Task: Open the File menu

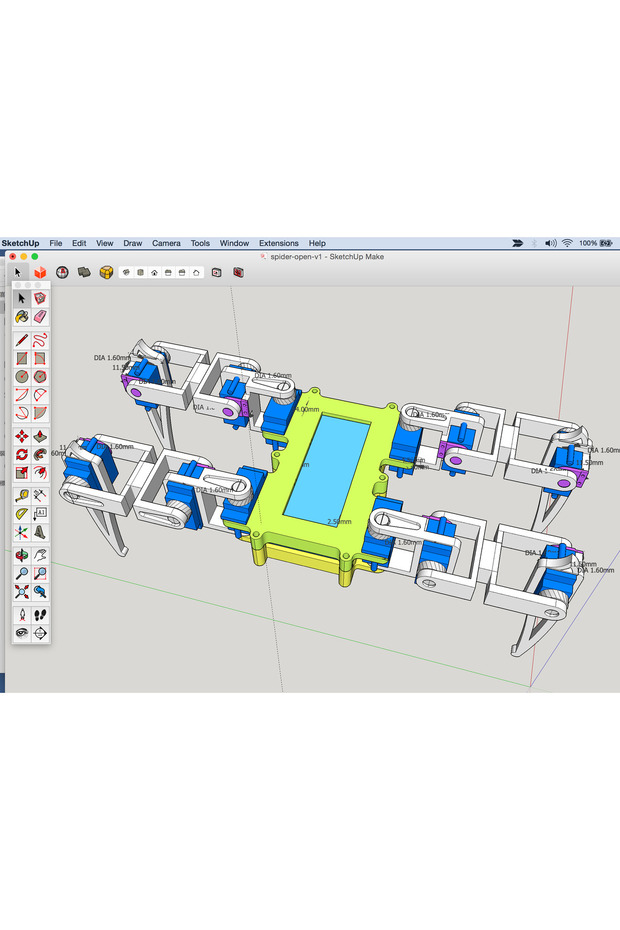Action: click(56, 243)
